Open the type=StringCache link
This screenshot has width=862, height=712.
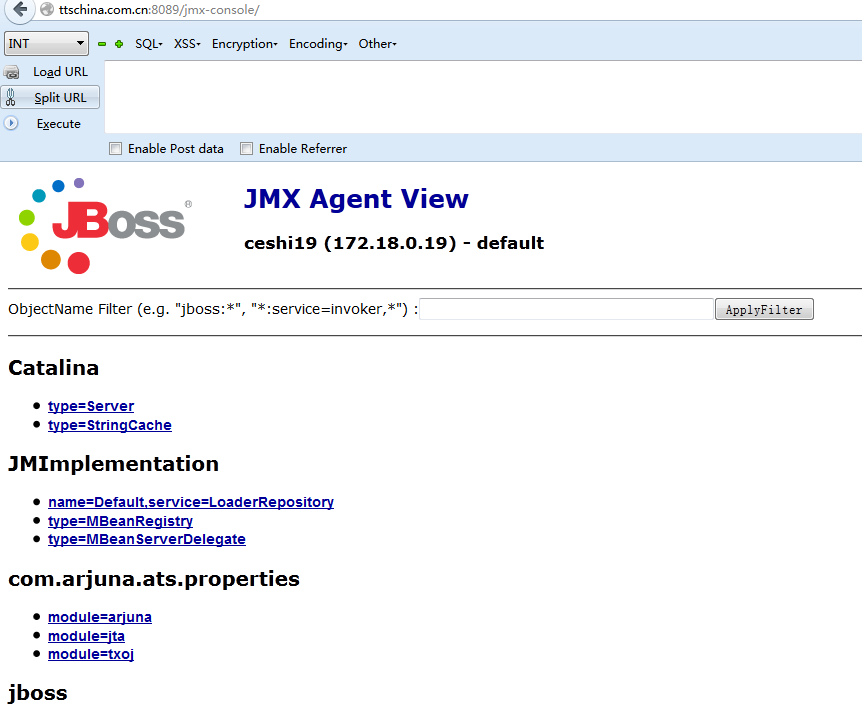(x=109, y=425)
